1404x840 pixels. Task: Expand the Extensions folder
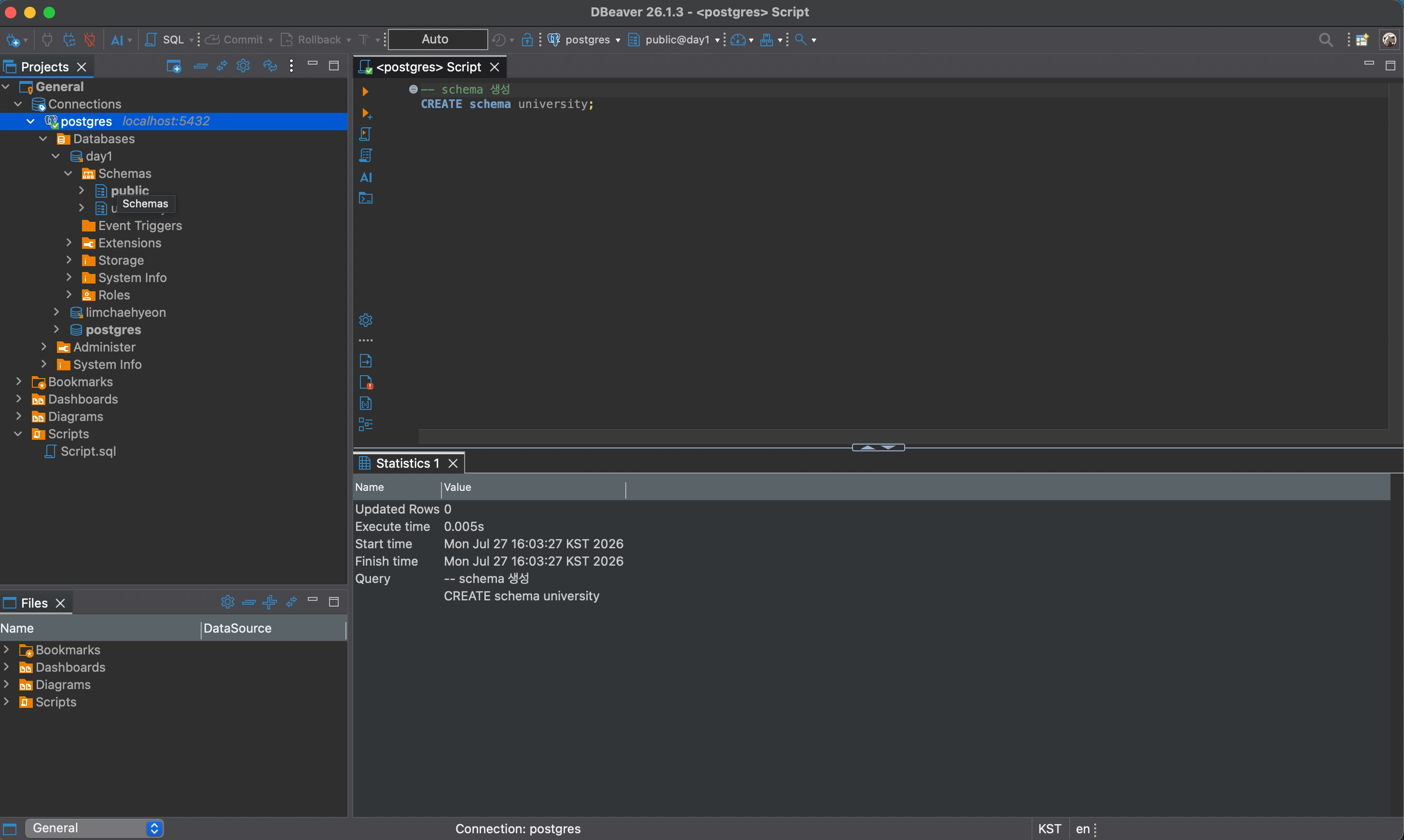tap(69, 243)
